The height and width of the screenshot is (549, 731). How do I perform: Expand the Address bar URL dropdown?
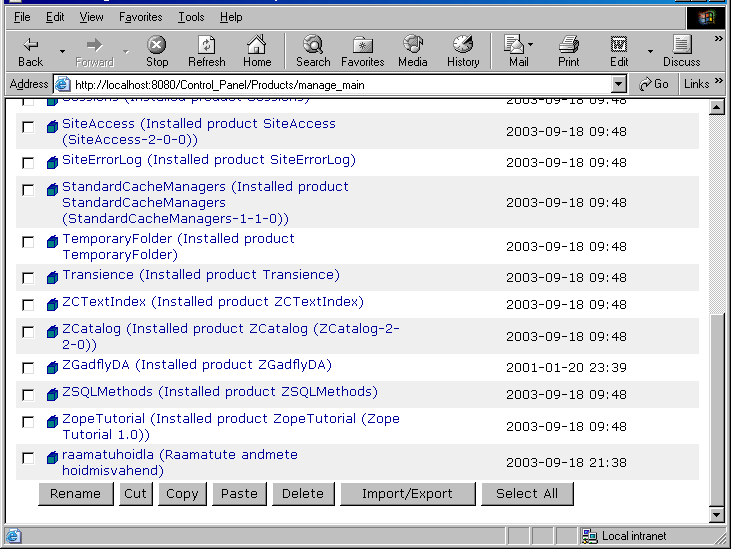(619, 85)
